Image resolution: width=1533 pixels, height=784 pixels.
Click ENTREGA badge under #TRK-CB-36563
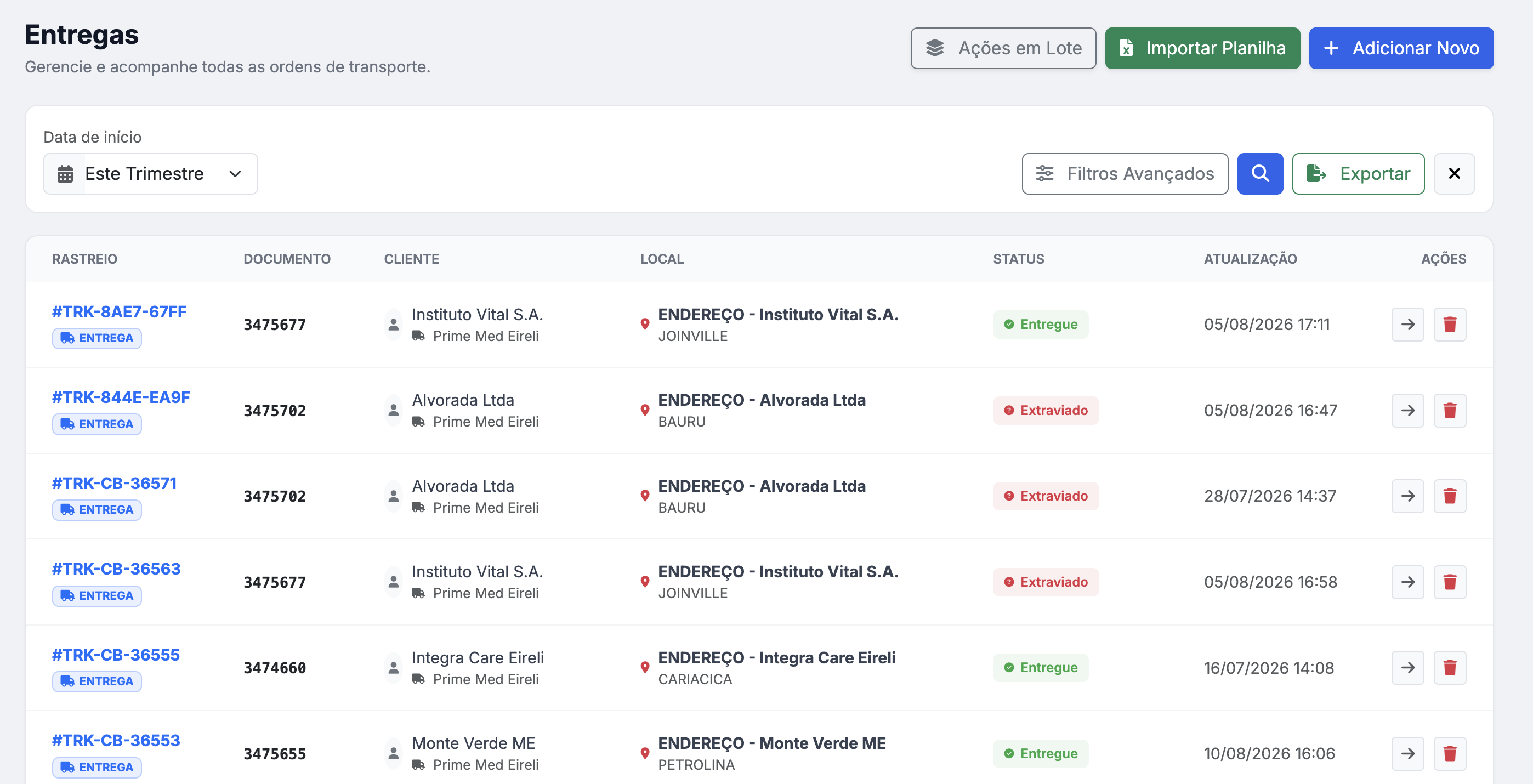pyautogui.click(x=97, y=595)
